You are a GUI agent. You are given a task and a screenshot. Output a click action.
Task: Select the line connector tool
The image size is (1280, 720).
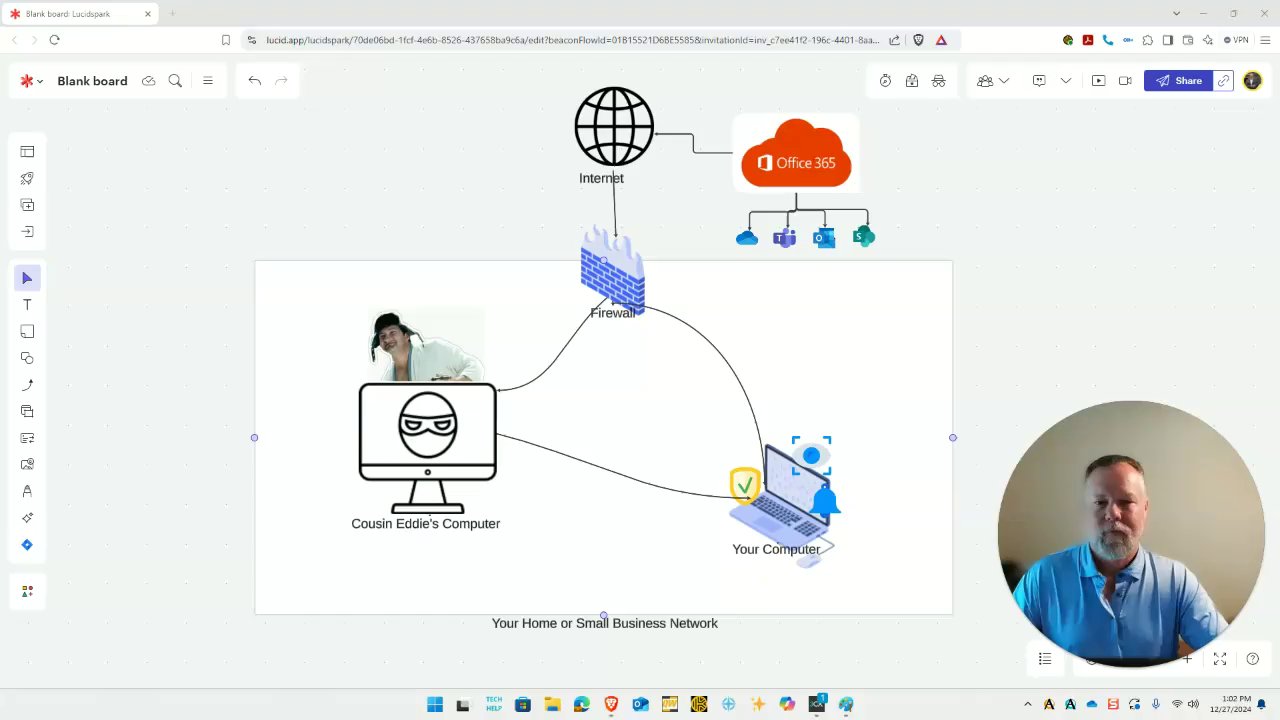click(x=27, y=385)
